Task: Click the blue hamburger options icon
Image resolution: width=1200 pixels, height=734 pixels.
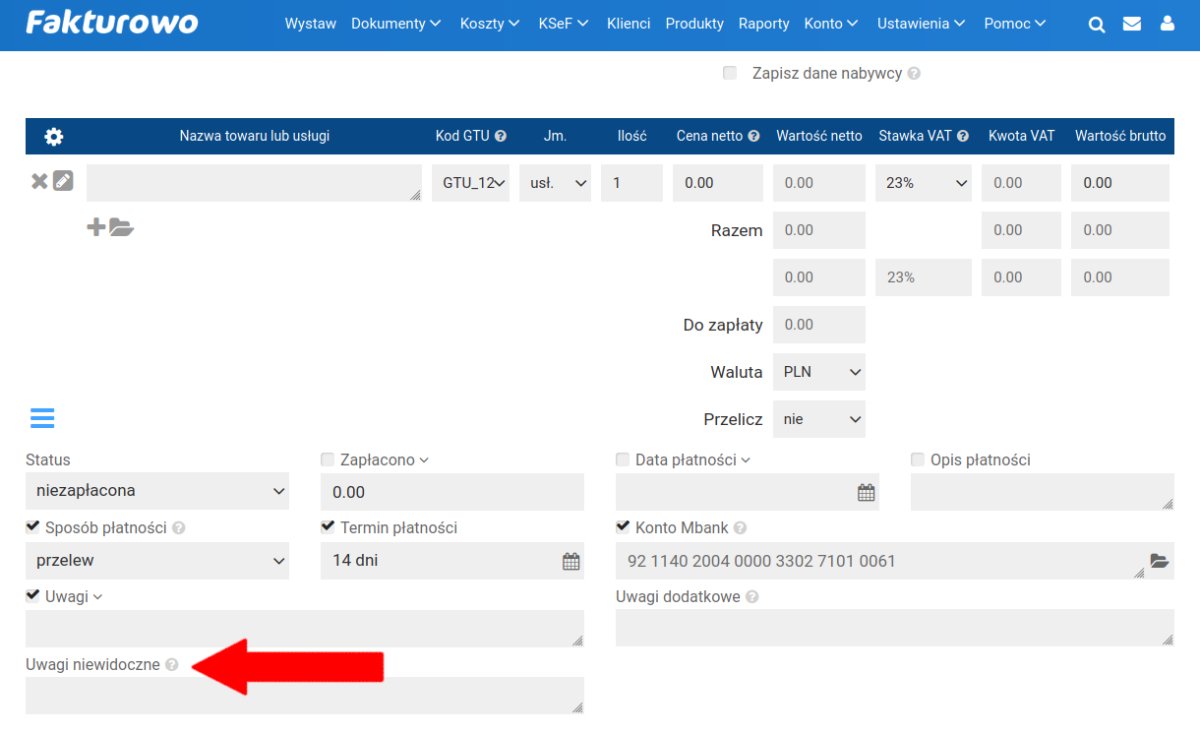Action: (x=42, y=418)
